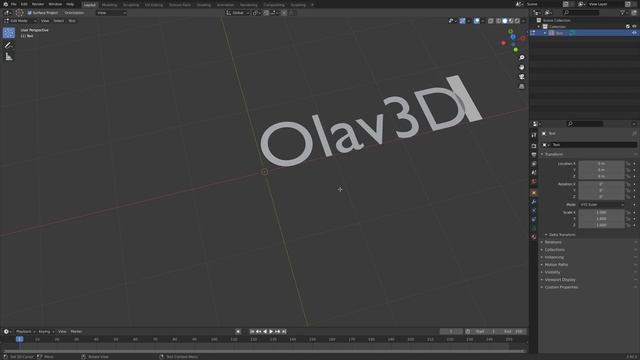The image size is (640, 360).
Task: Open the Modifiers wrench tab icon
Action: coord(534,202)
